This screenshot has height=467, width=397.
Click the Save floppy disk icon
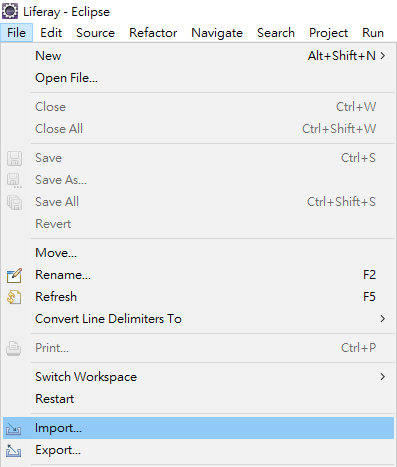coord(14,158)
